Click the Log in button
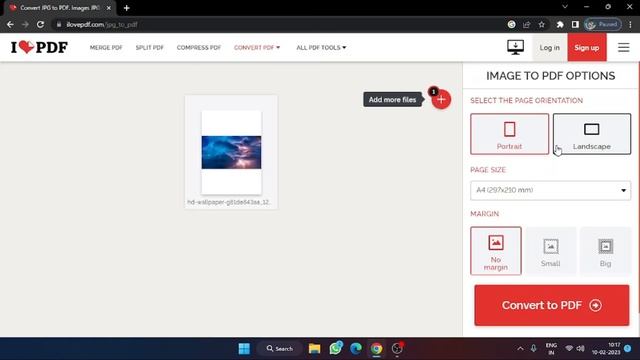The width and height of the screenshot is (640, 360). coord(549,47)
